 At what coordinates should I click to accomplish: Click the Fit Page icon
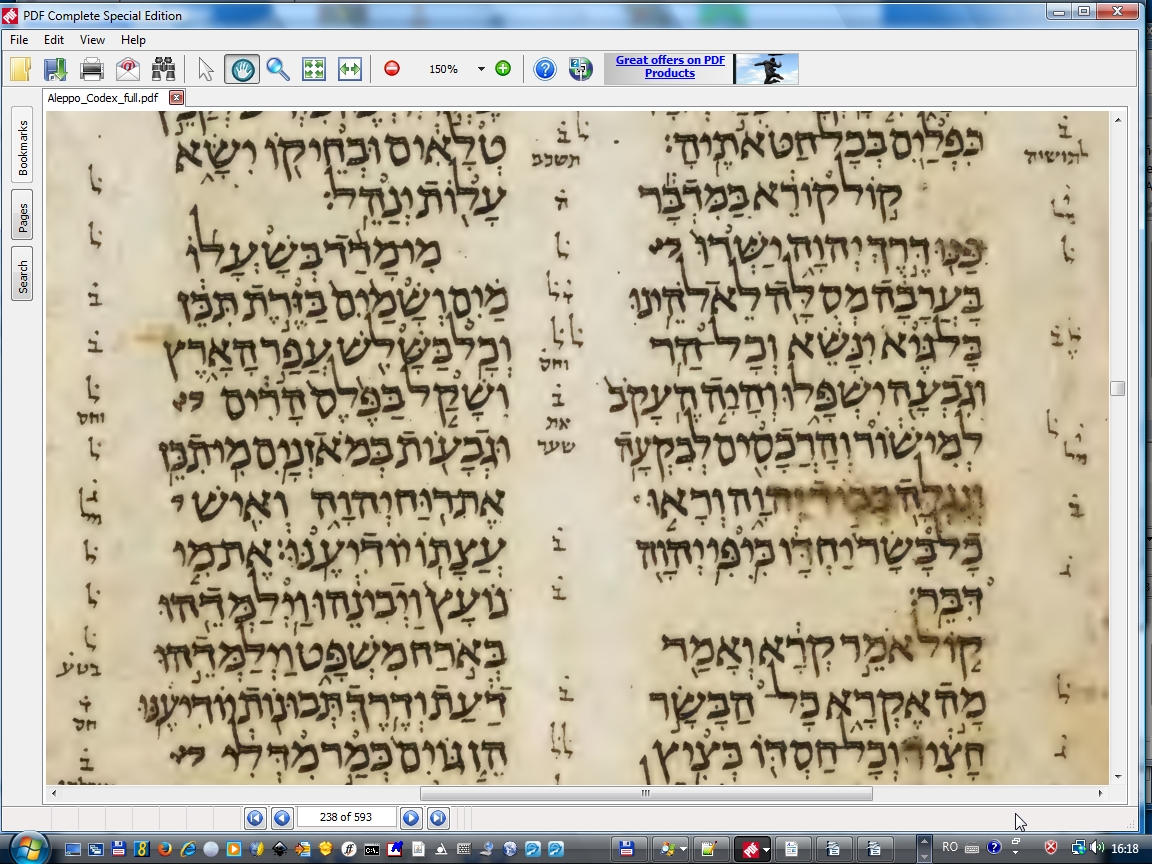pyautogui.click(x=314, y=69)
